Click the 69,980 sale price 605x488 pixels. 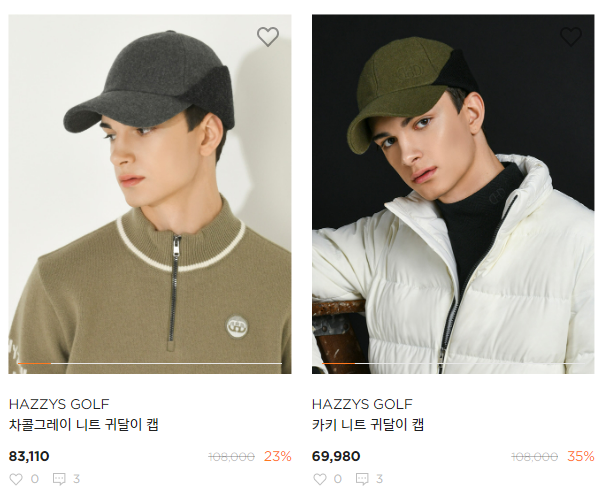coord(336,456)
